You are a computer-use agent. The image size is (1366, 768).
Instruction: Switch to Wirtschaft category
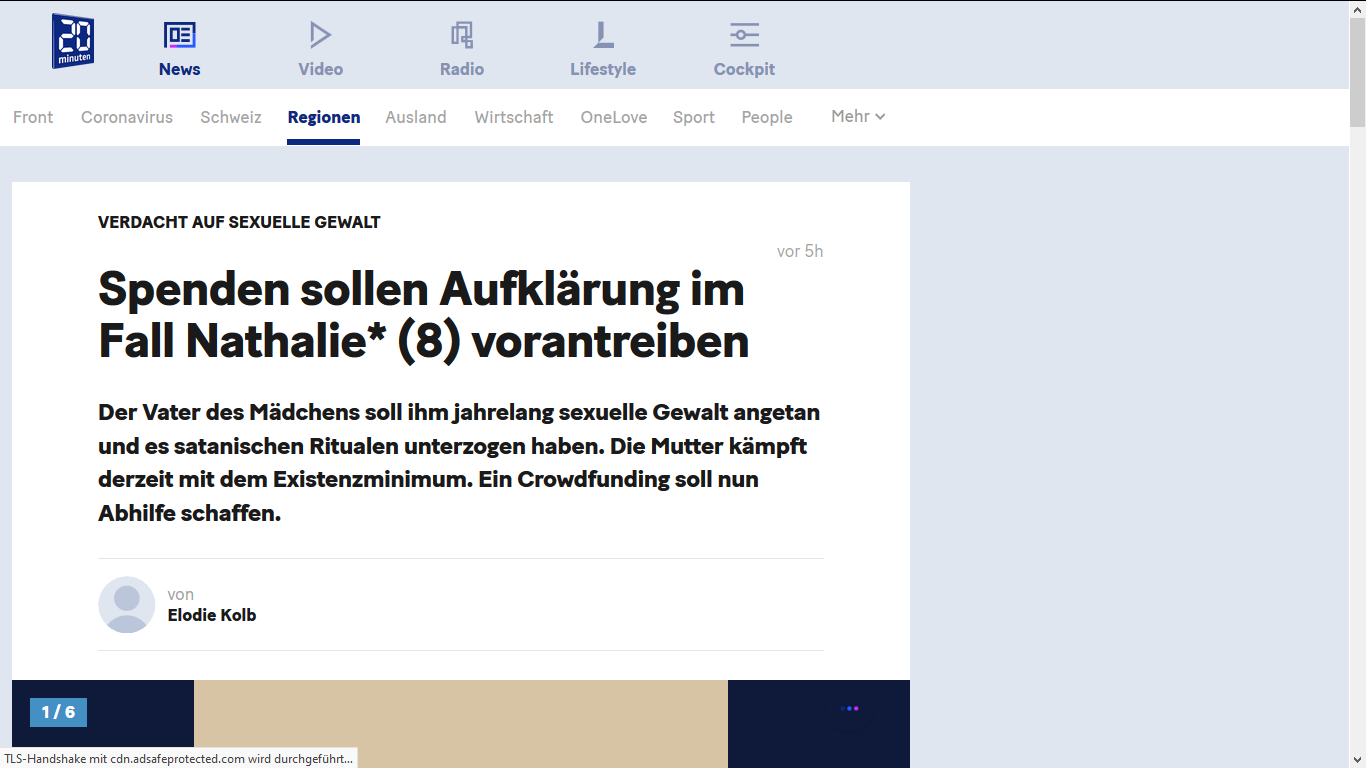coord(514,117)
